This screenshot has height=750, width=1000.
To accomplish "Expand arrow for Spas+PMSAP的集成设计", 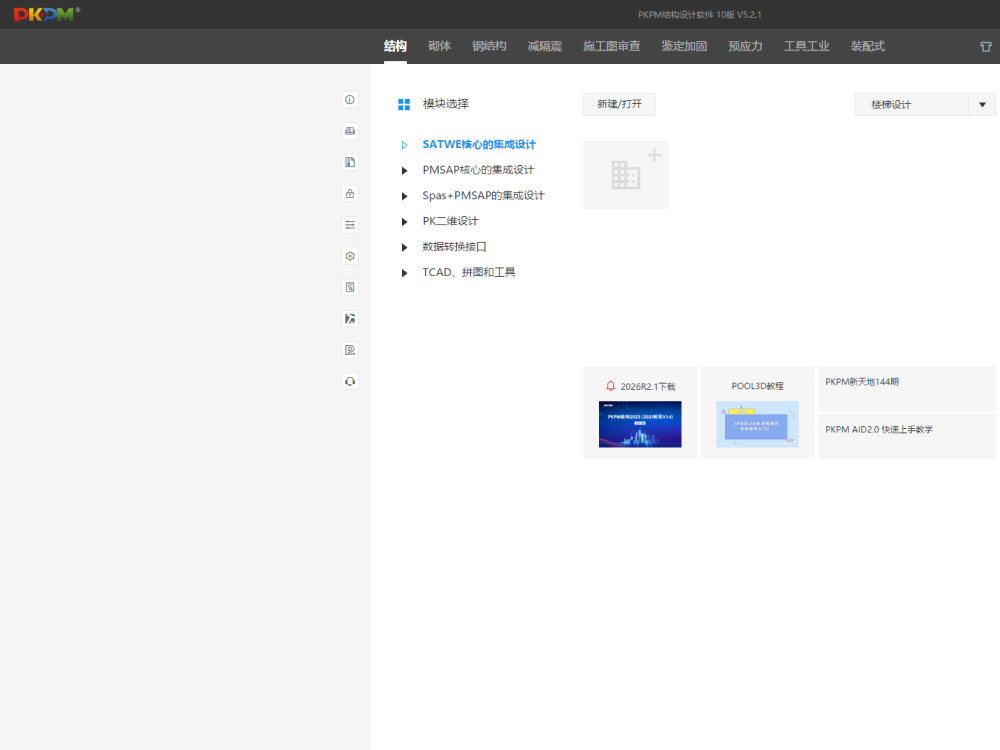I will (x=404, y=196).
